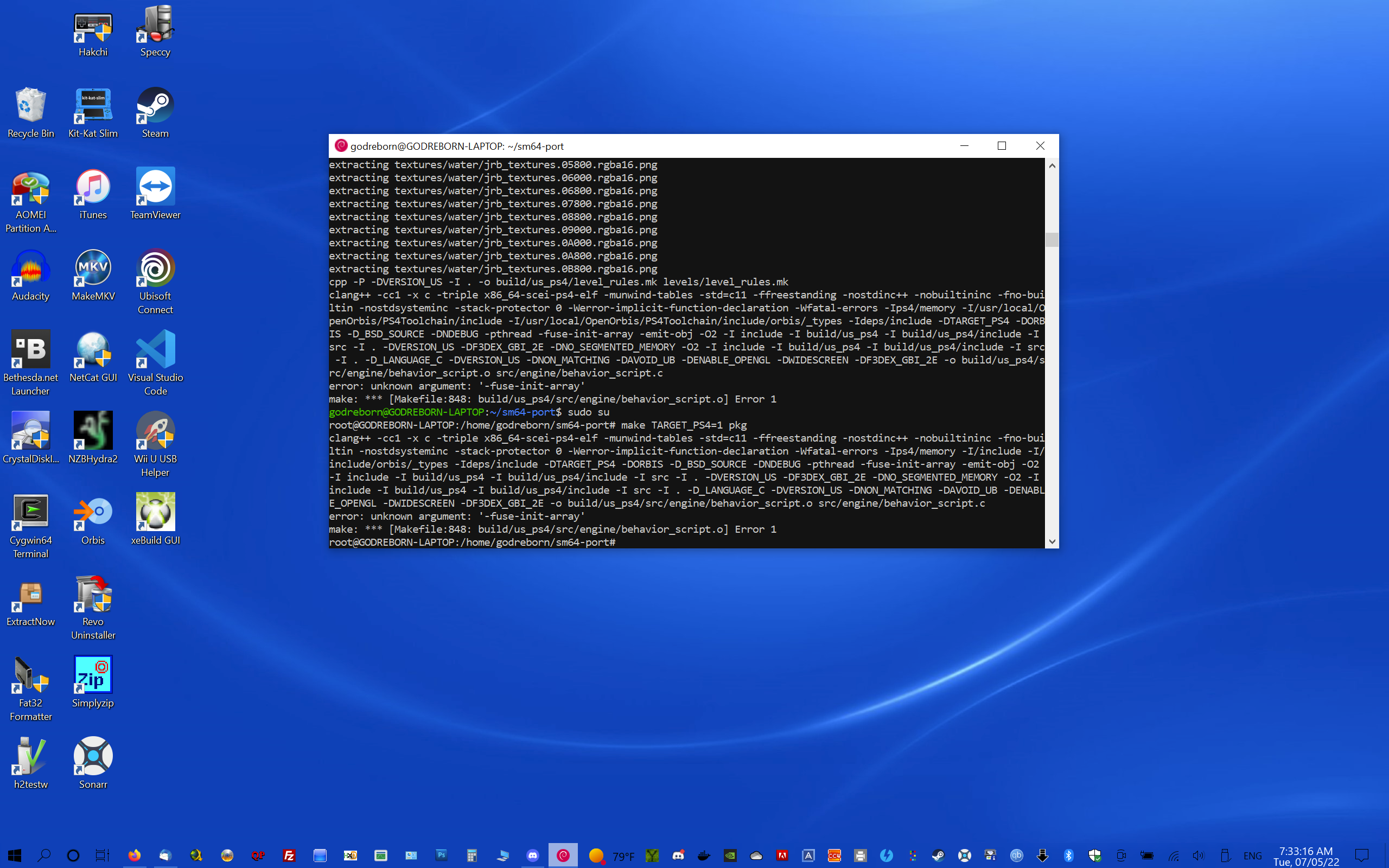The height and width of the screenshot is (868, 1389).
Task: Open Ubisoft Connect desktop icon
Action: (155, 283)
